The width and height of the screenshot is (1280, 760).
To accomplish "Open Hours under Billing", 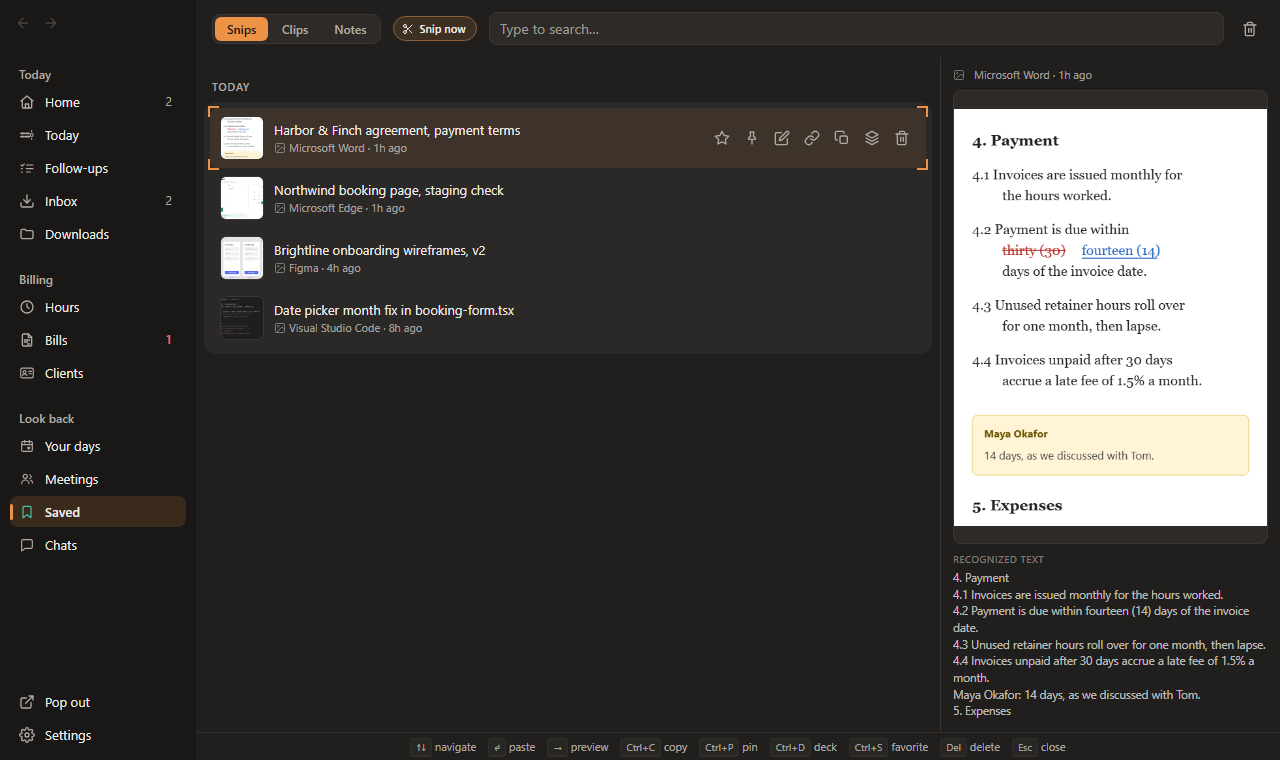I will tap(98, 307).
